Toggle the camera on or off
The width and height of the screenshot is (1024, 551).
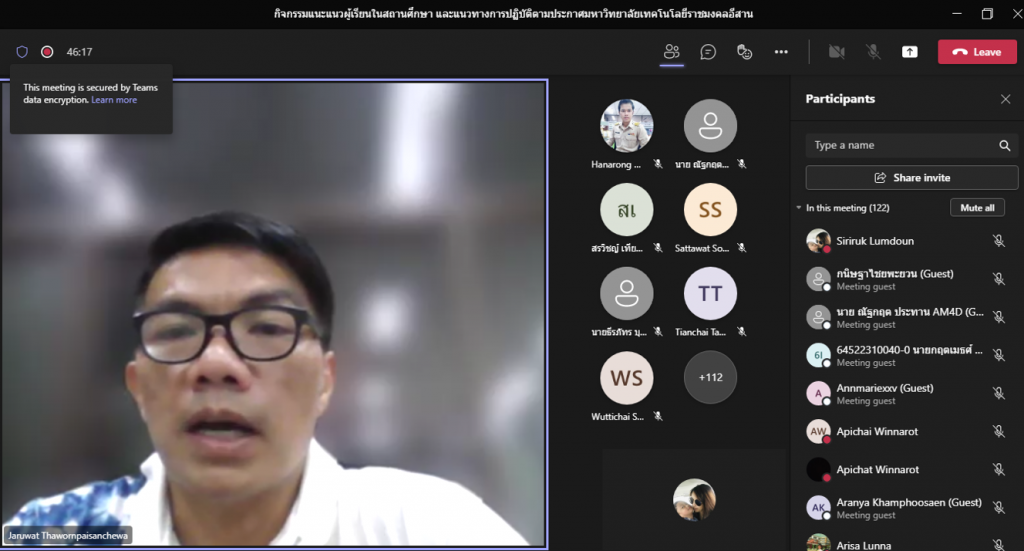[x=836, y=52]
